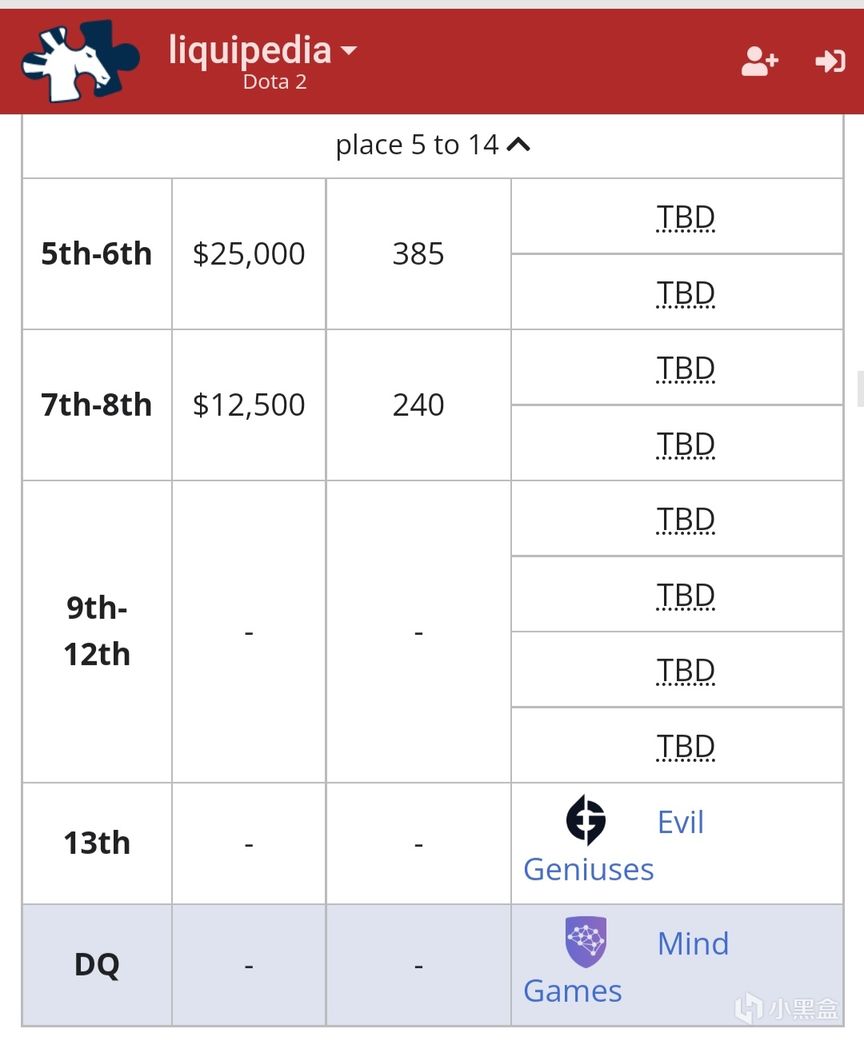864x1049 pixels.
Task: Click the first TBD in 5th-6th row
Action: click(x=685, y=217)
